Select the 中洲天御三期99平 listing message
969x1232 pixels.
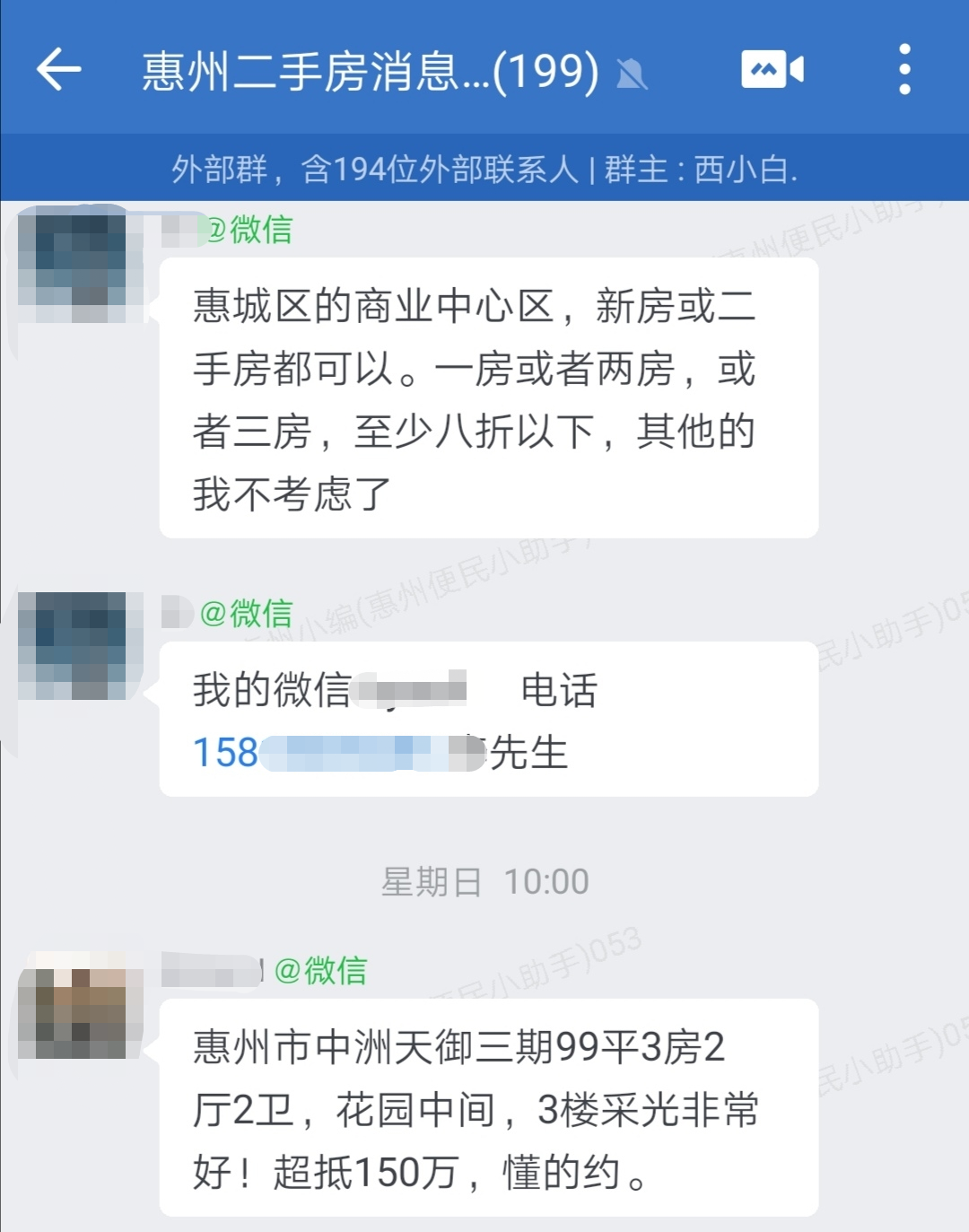(x=489, y=1107)
